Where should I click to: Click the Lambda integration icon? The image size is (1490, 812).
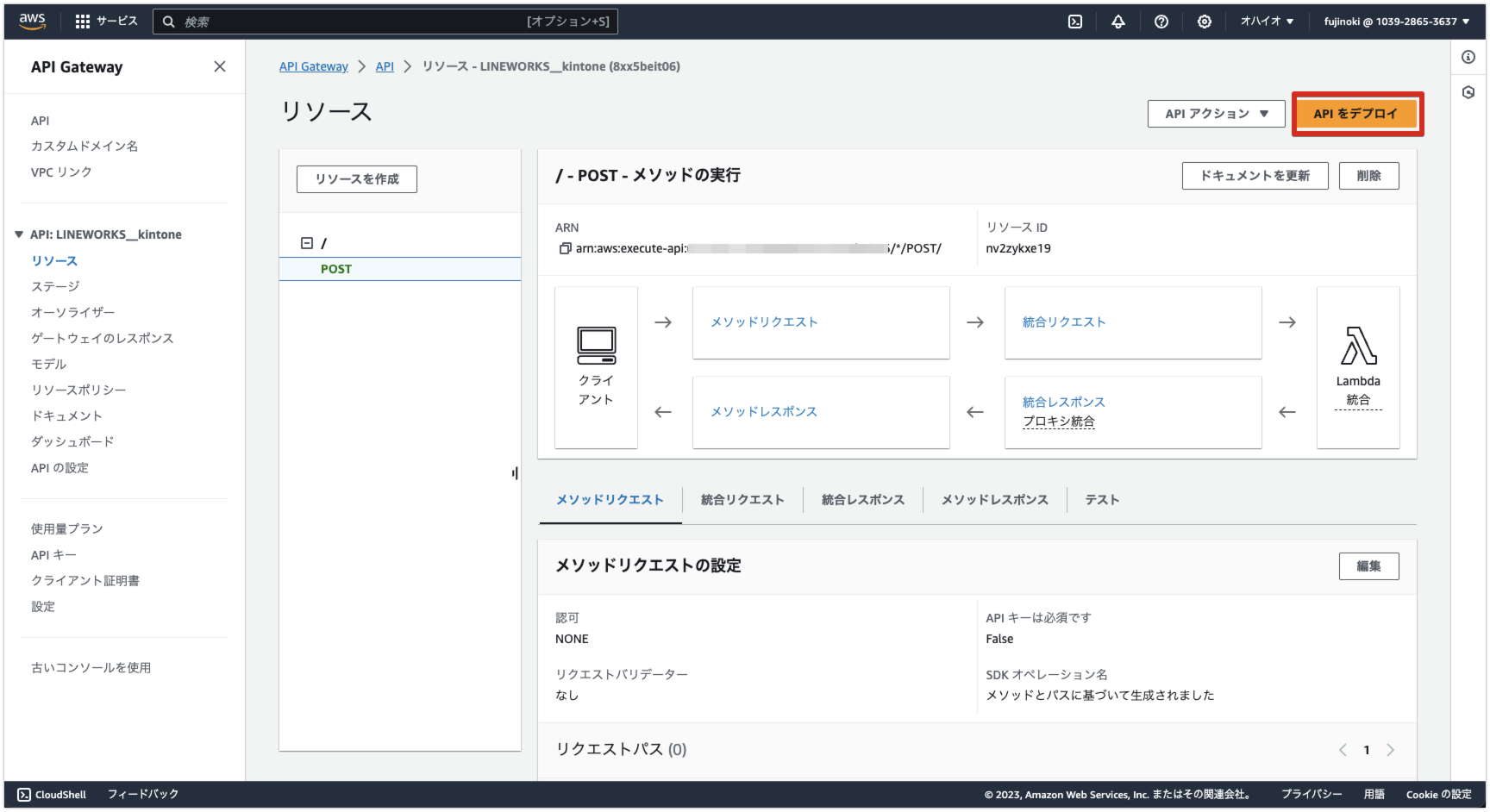[x=1358, y=346]
